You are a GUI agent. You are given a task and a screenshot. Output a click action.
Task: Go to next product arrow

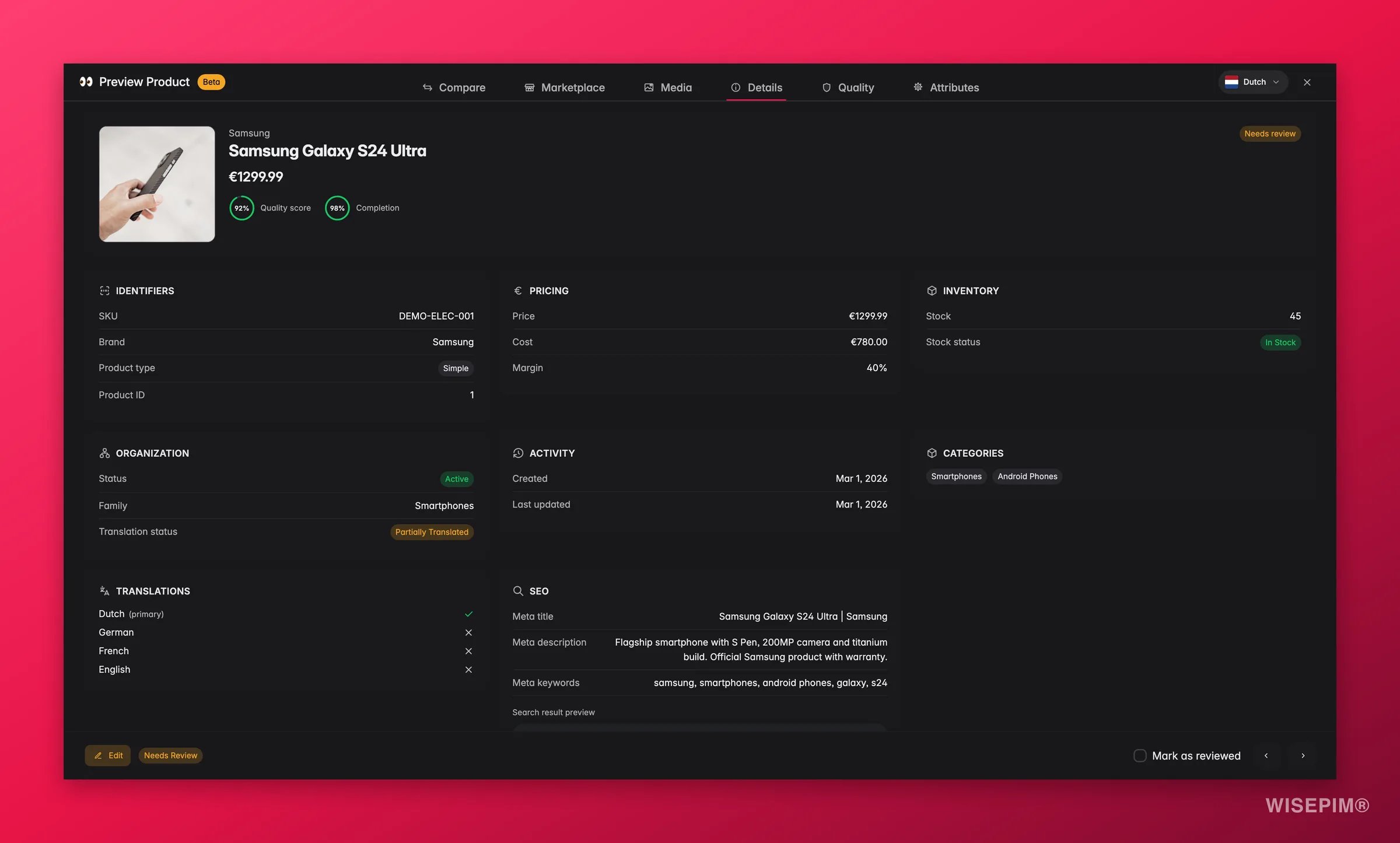click(1303, 755)
